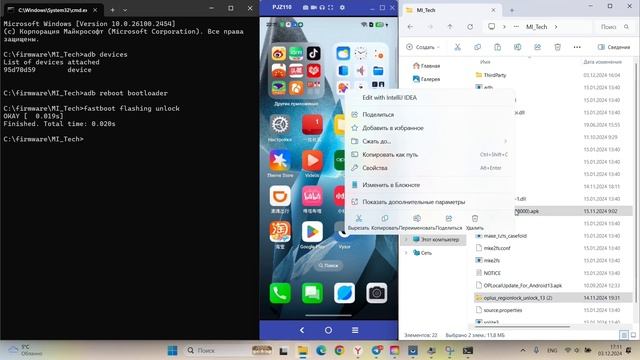Open the Messages app in the phone dock
Image resolution: width=640 pixels, height=360 pixels.
312,293
